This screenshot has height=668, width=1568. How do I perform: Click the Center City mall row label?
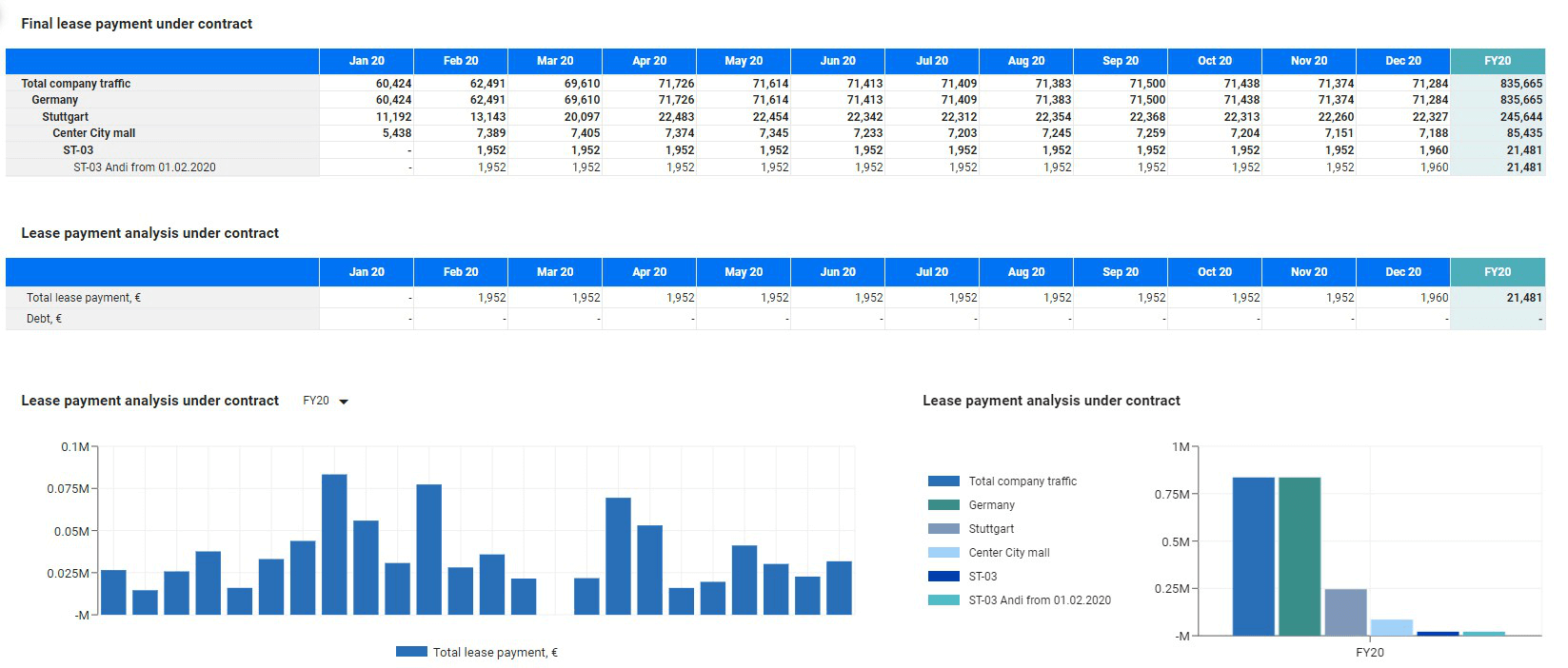(x=94, y=133)
